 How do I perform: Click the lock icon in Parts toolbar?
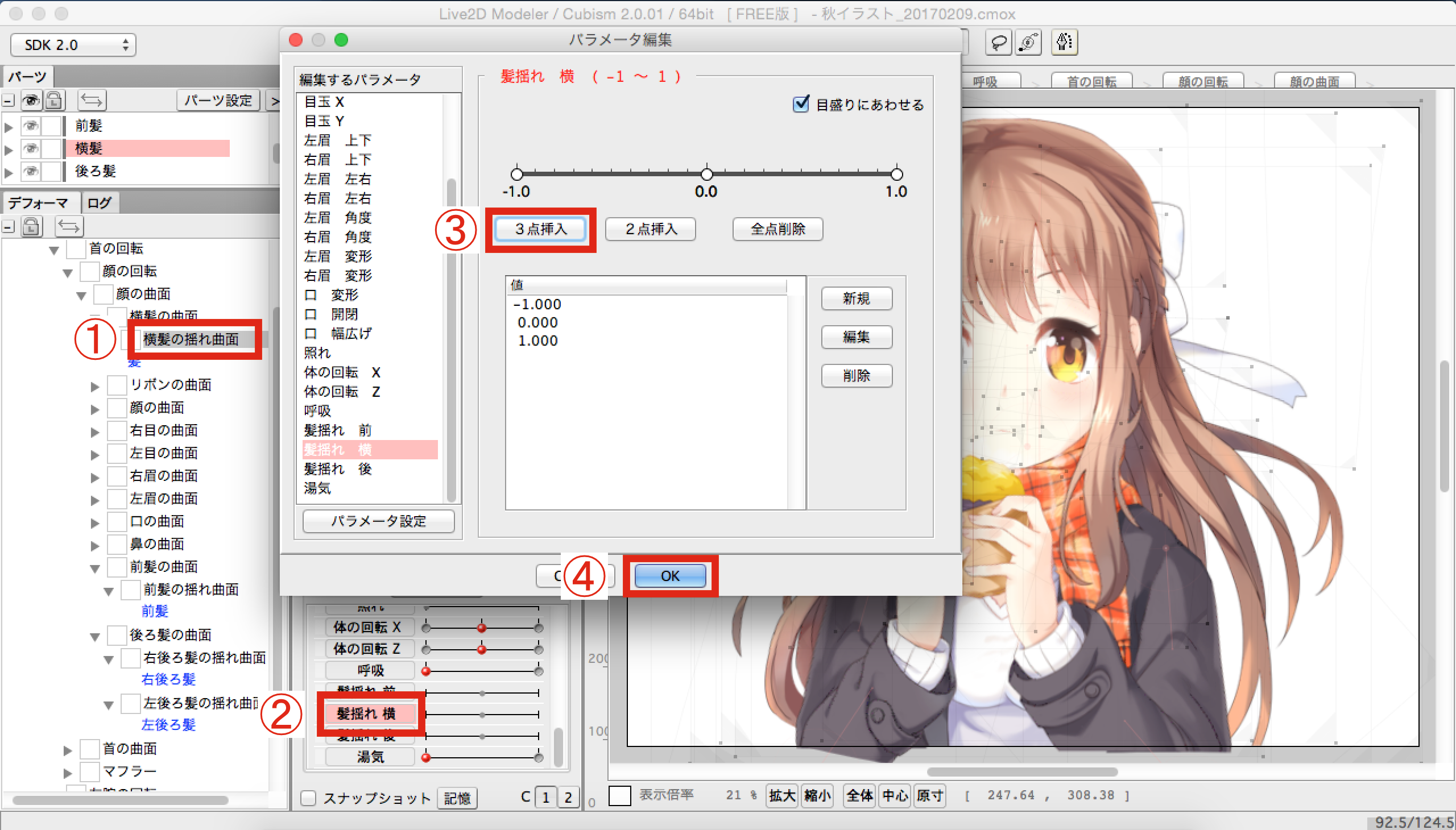click(54, 101)
